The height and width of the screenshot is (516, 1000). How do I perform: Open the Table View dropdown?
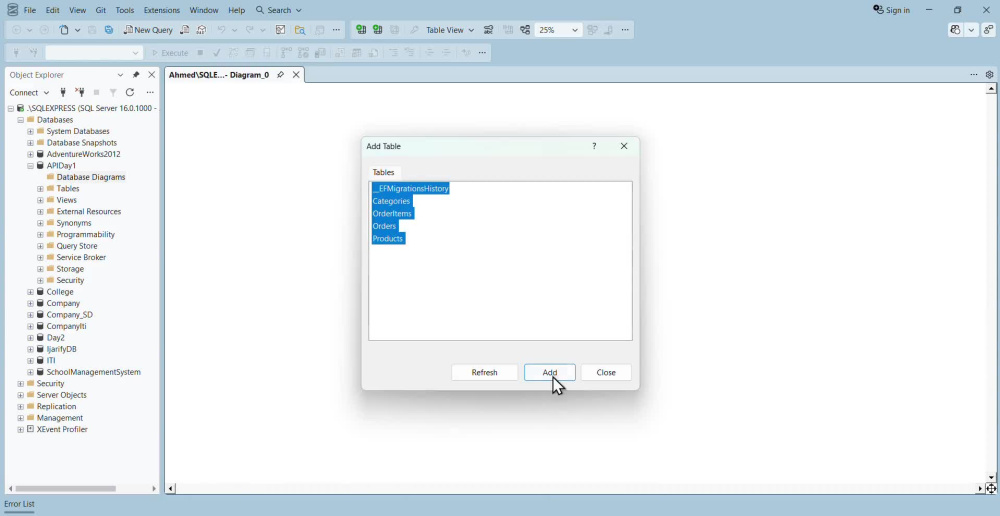[x=450, y=30]
